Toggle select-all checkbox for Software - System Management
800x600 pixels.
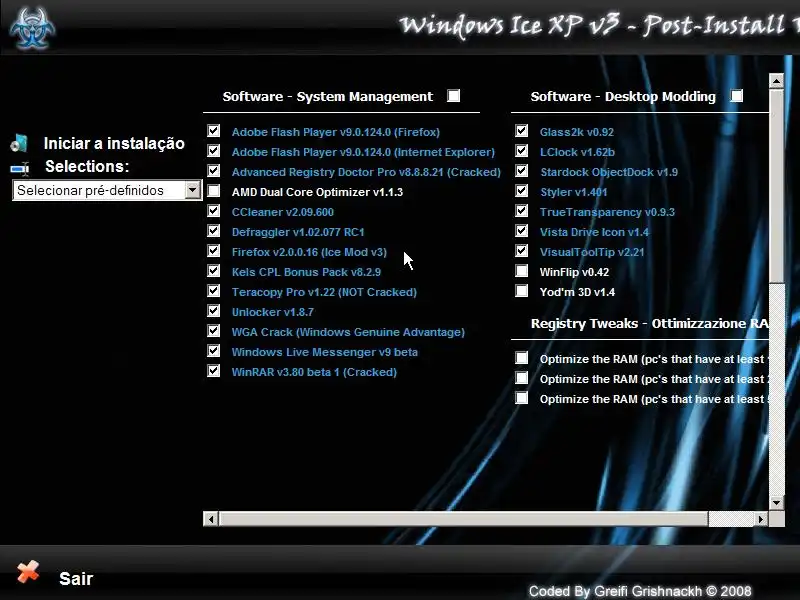point(453,95)
